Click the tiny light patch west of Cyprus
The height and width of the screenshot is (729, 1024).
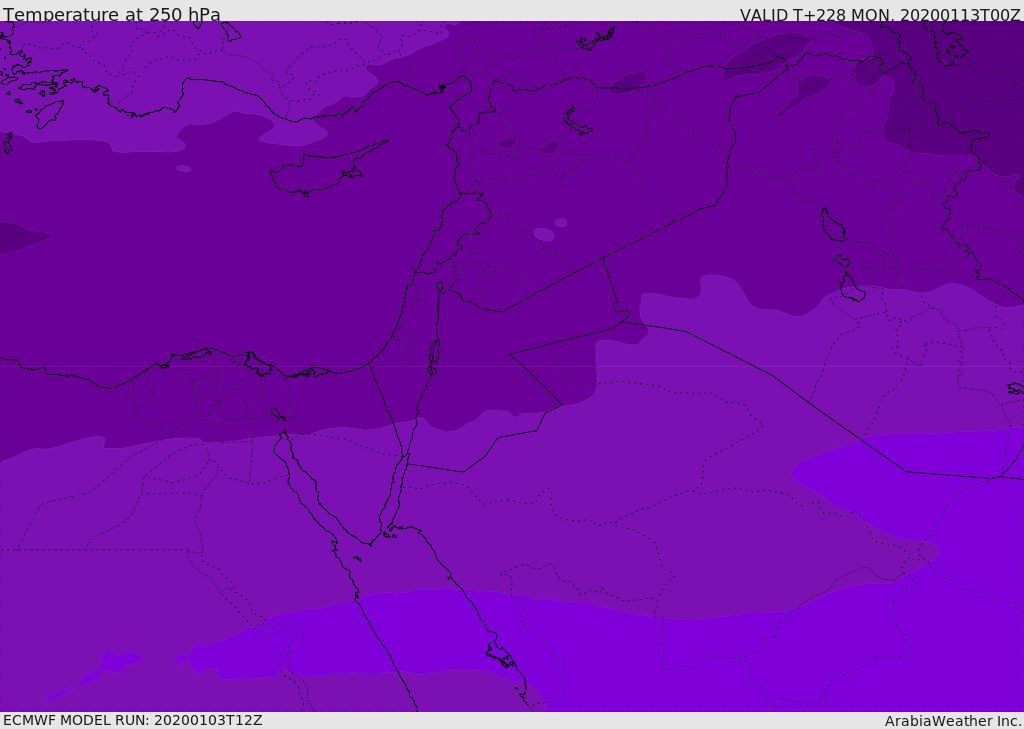184,169
